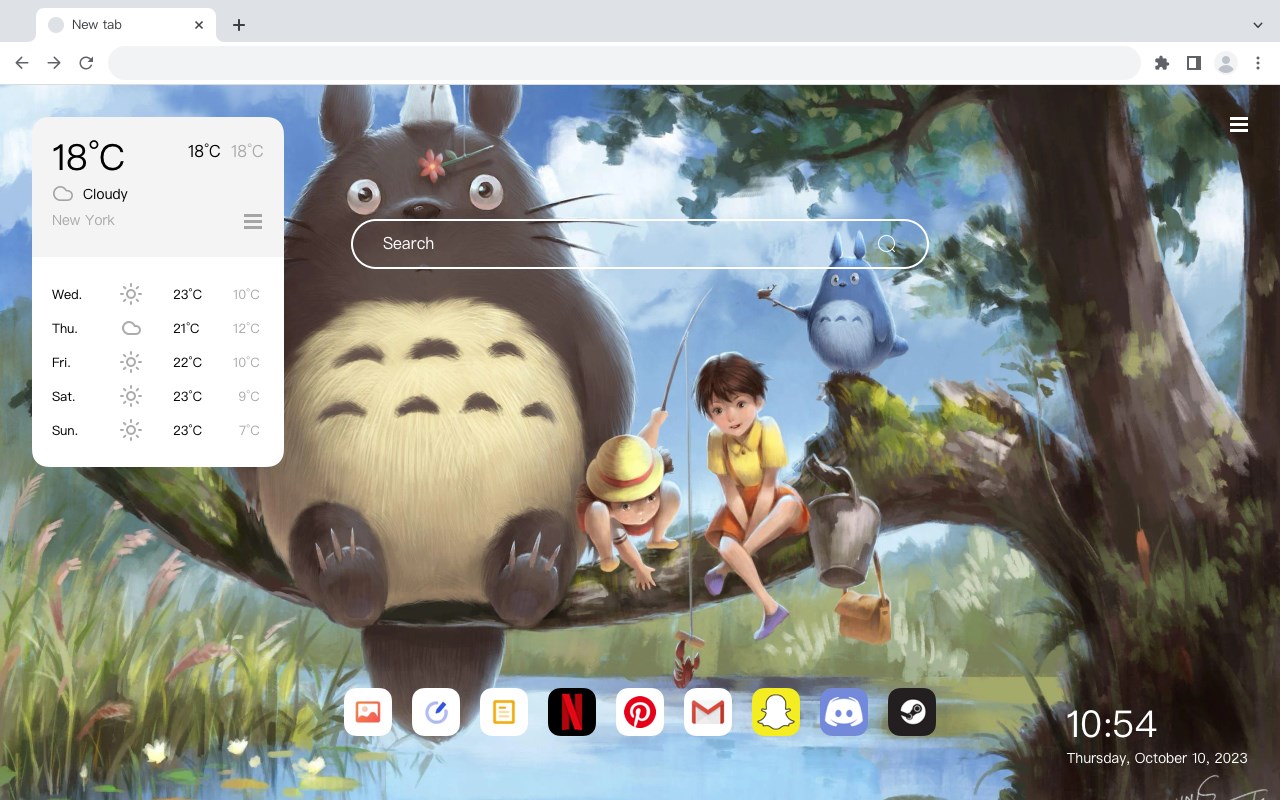Click Saturday's low temperature 9°C
The width and height of the screenshot is (1280, 800).
[249, 397]
